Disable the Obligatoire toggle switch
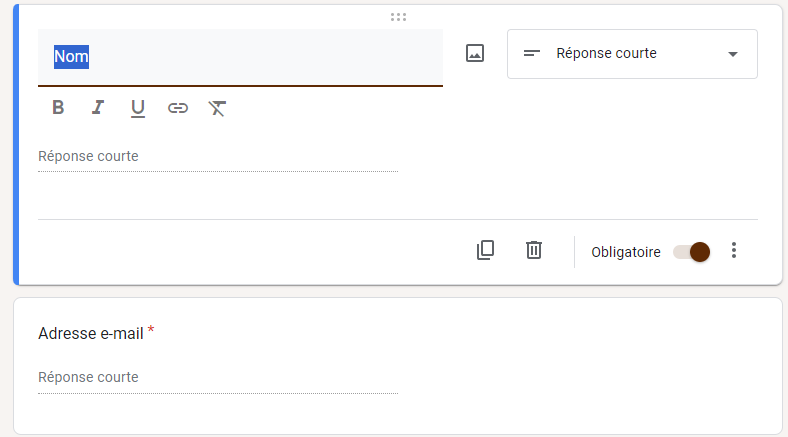Image resolution: width=788 pixels, height=437 pixels. tap(692, 252)
